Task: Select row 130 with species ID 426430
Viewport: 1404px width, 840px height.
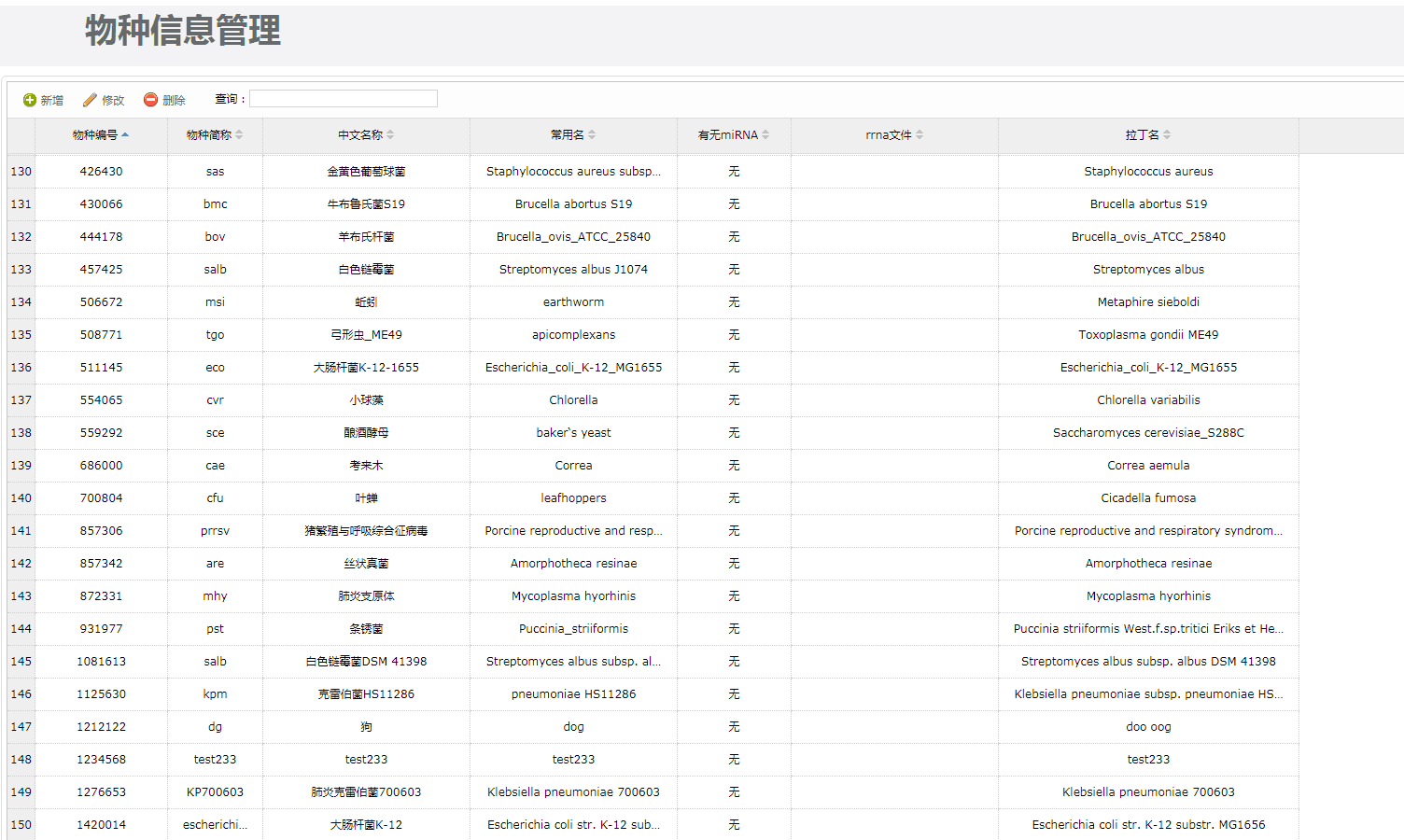Action: [101, 172]
